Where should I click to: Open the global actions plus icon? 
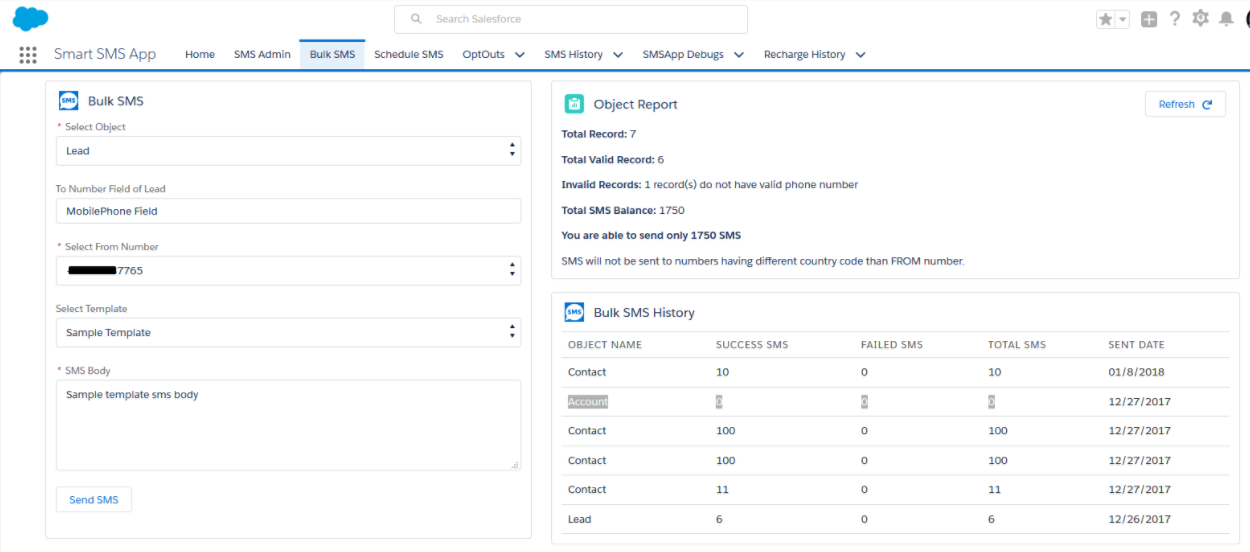[1149, 19]
